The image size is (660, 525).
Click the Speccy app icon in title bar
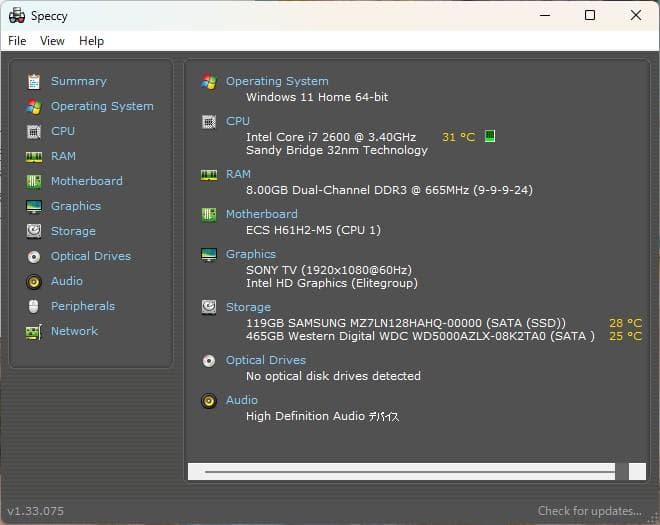(x=17, y=16)
